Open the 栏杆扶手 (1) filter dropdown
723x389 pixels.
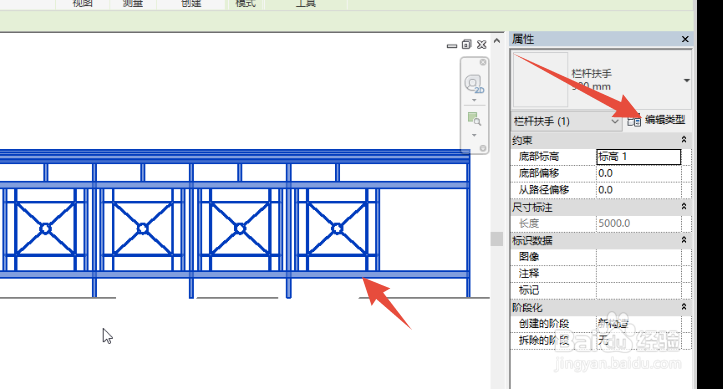point(566,121)
